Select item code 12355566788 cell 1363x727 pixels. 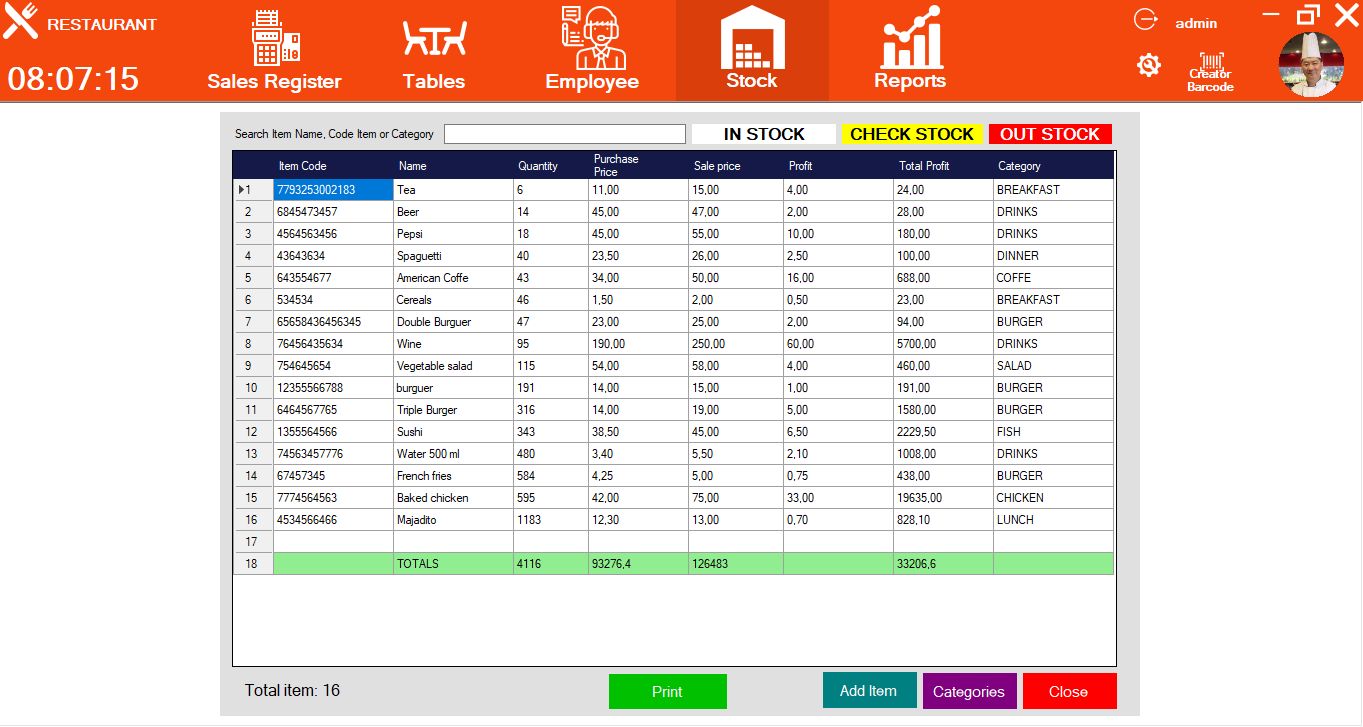[x=334, y=388]
